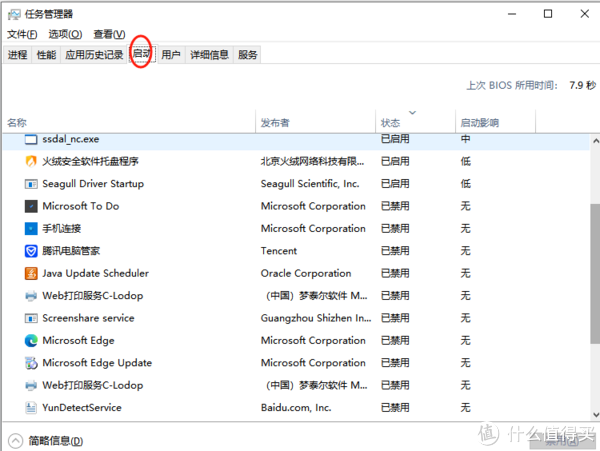The height and width of the screenshot is (451, 600).
Task: Click the Microsoft To Do icon
Action: coord(31,206)
